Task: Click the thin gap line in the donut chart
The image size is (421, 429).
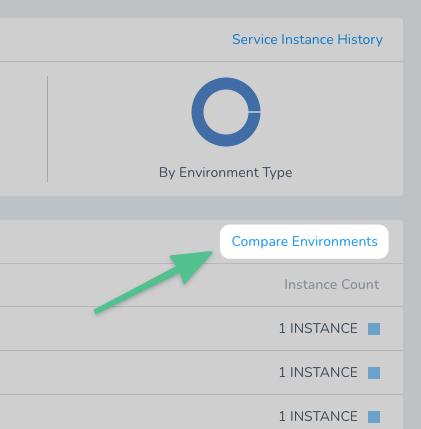Action: [255, 112]
